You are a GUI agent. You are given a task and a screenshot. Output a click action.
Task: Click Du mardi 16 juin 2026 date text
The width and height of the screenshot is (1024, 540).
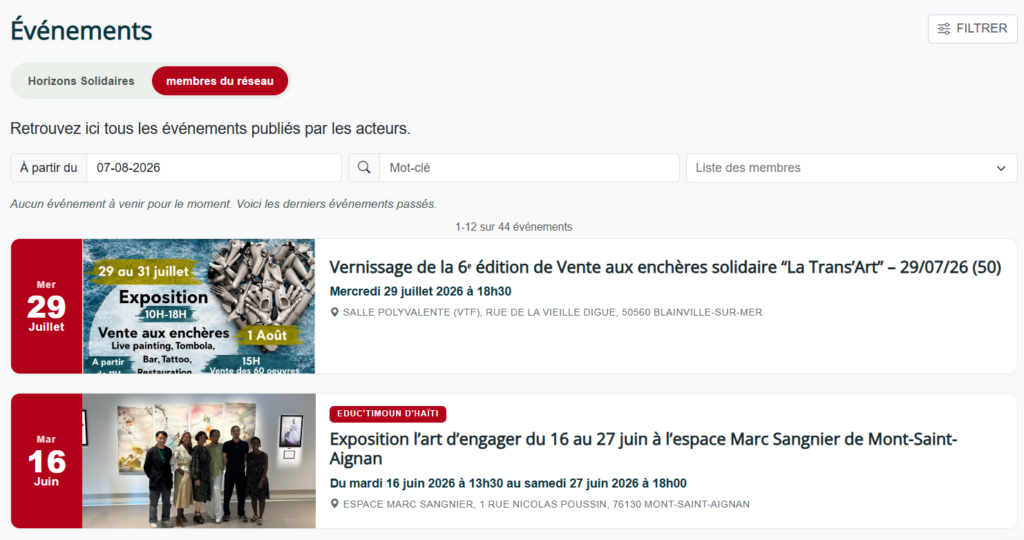(x=508, y=484)
